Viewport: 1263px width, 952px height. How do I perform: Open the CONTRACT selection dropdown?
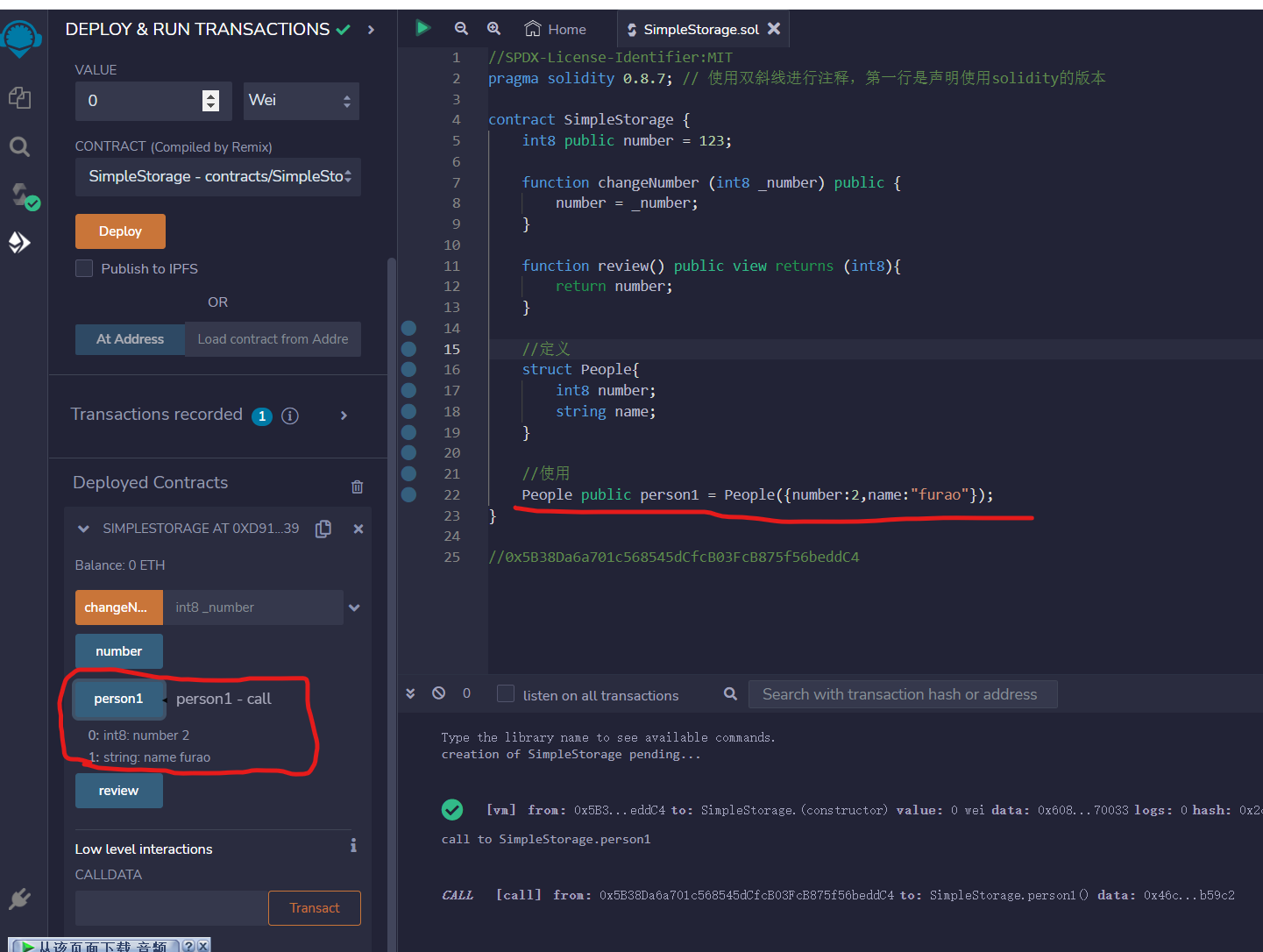click(218, 176)
